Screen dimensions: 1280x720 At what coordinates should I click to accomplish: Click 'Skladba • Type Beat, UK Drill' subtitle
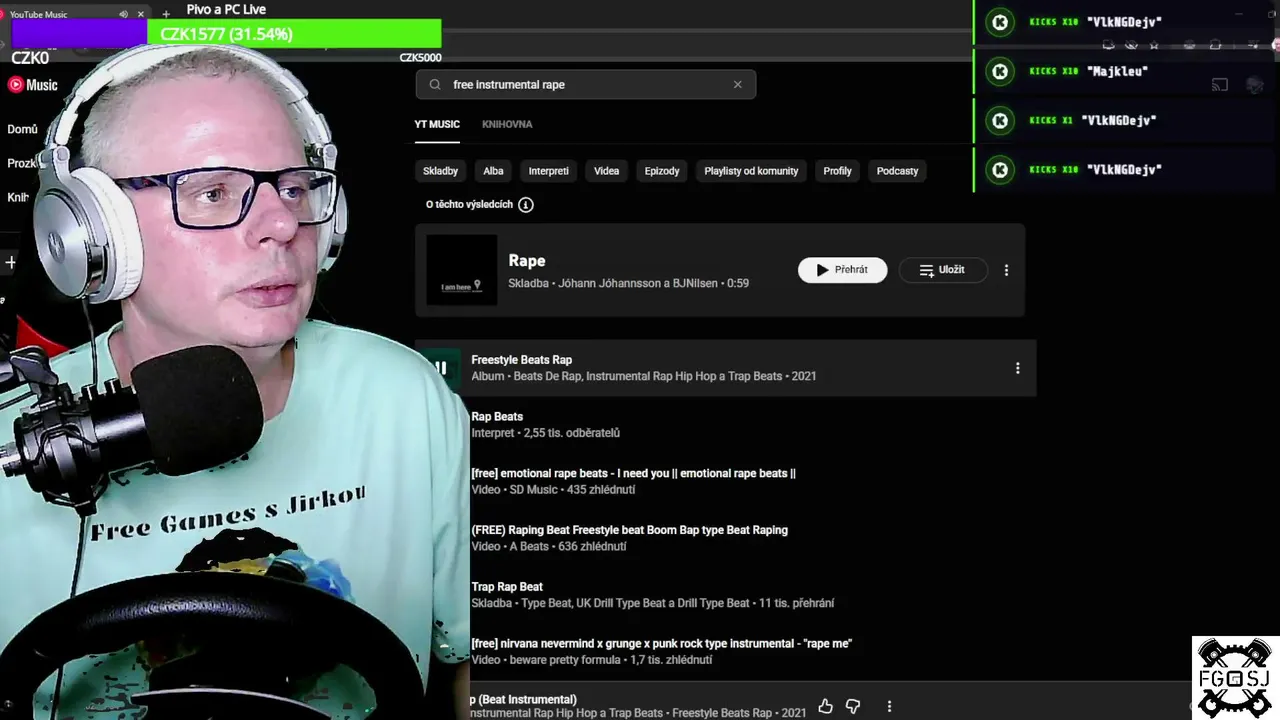pyautogui.click(x=652, y=603)
